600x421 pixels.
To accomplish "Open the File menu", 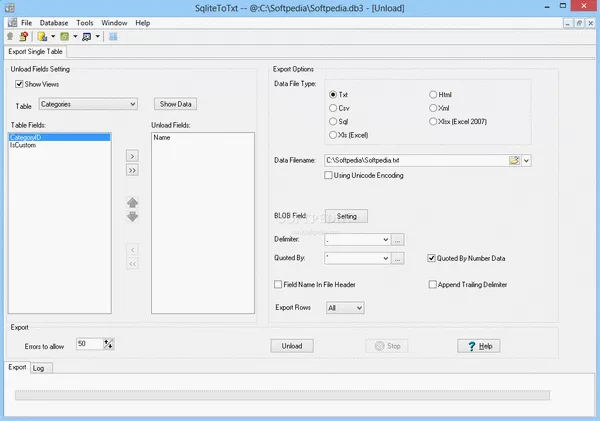I will click(26, 23).
